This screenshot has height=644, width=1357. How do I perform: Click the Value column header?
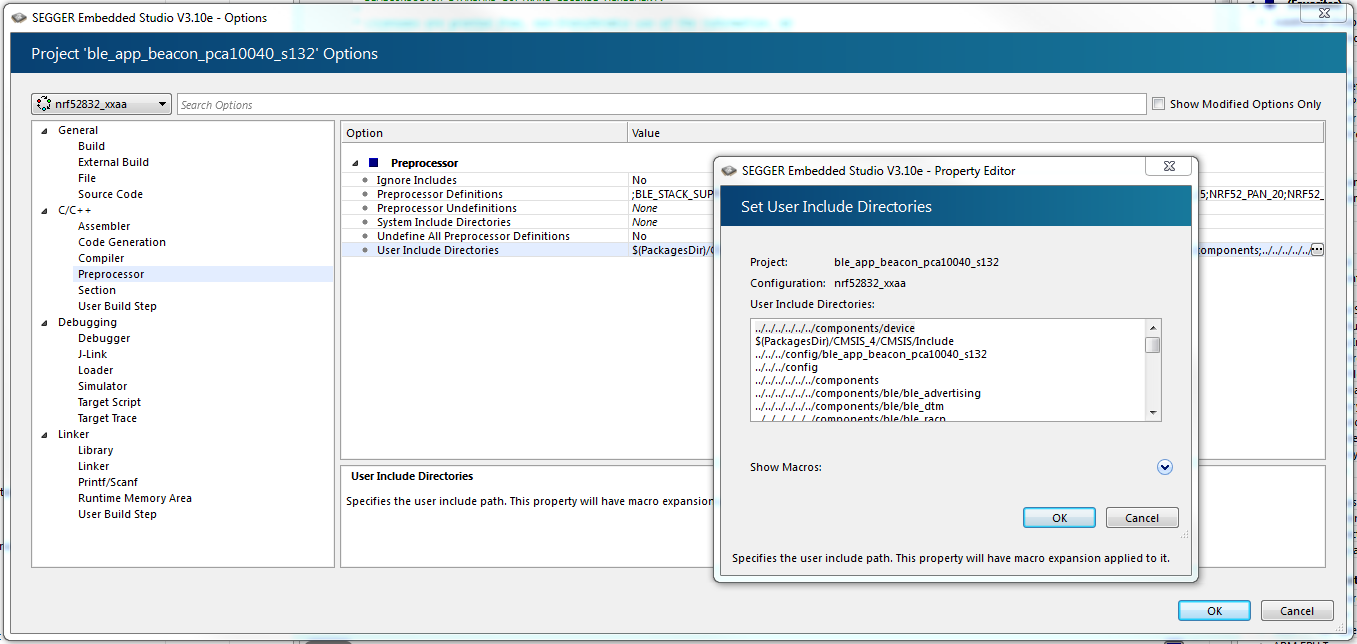tap(976, 132)
